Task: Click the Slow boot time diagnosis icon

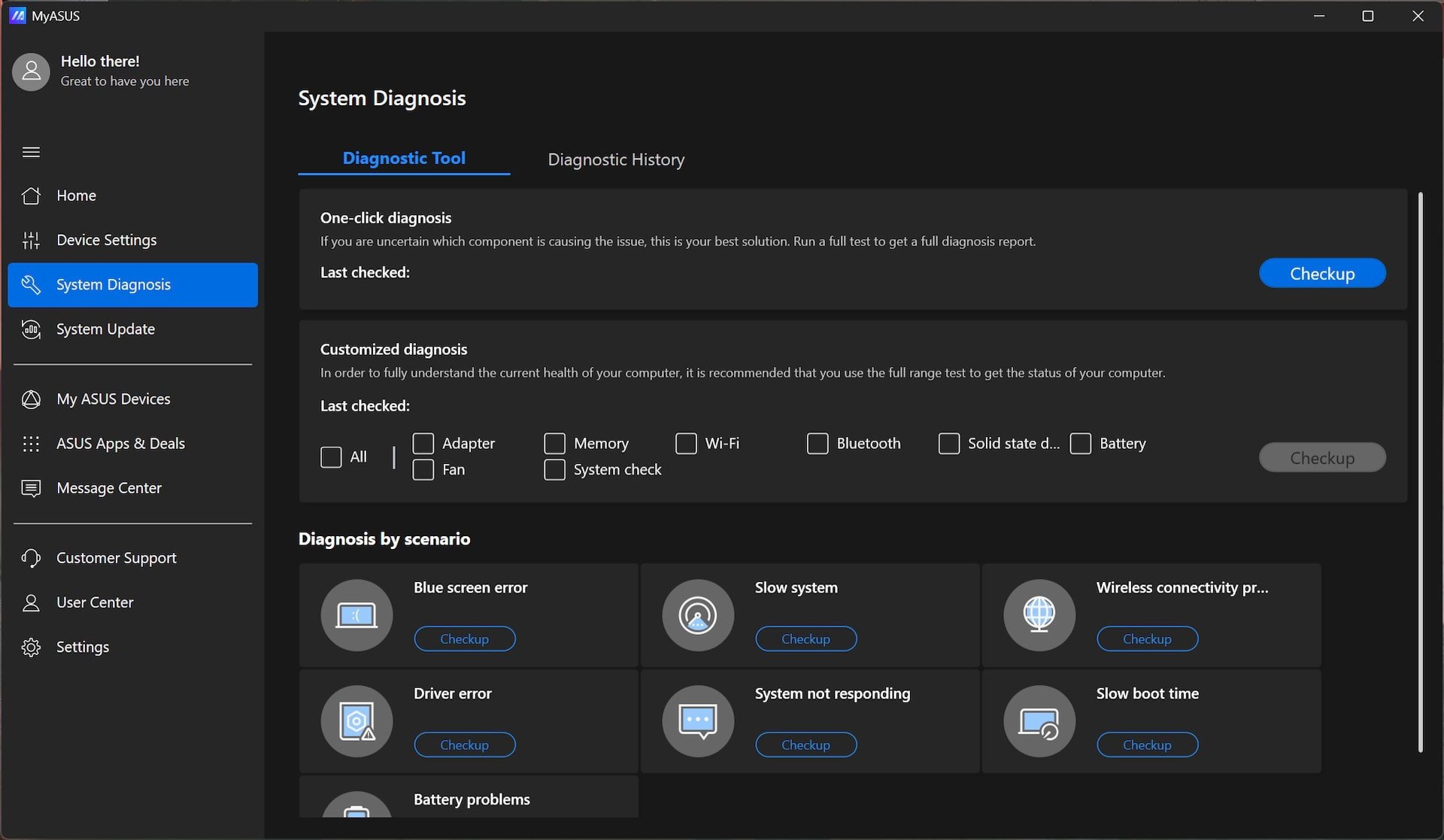Action: [x=1038, y=720]
